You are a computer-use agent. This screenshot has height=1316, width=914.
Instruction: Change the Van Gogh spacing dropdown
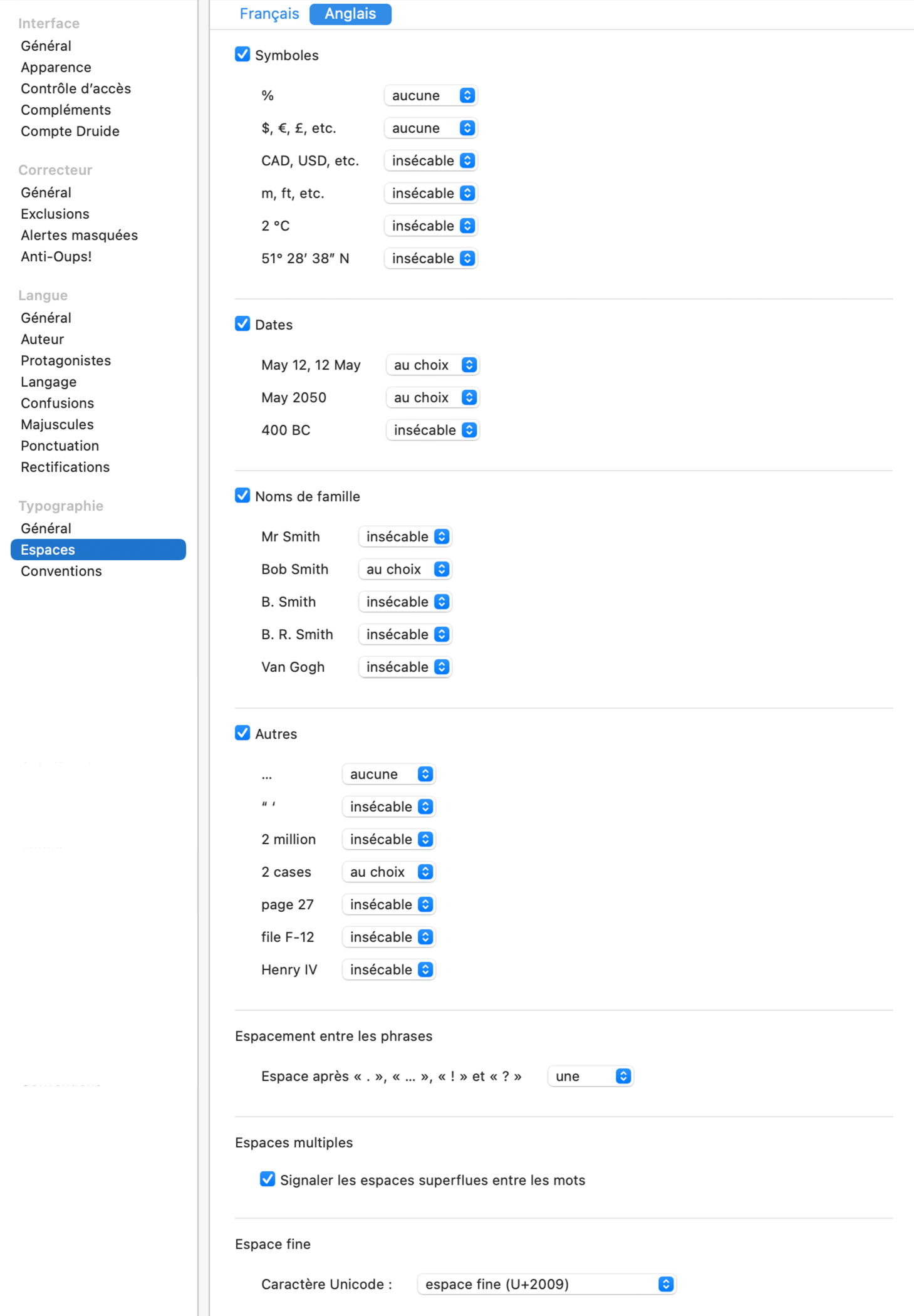405,667
